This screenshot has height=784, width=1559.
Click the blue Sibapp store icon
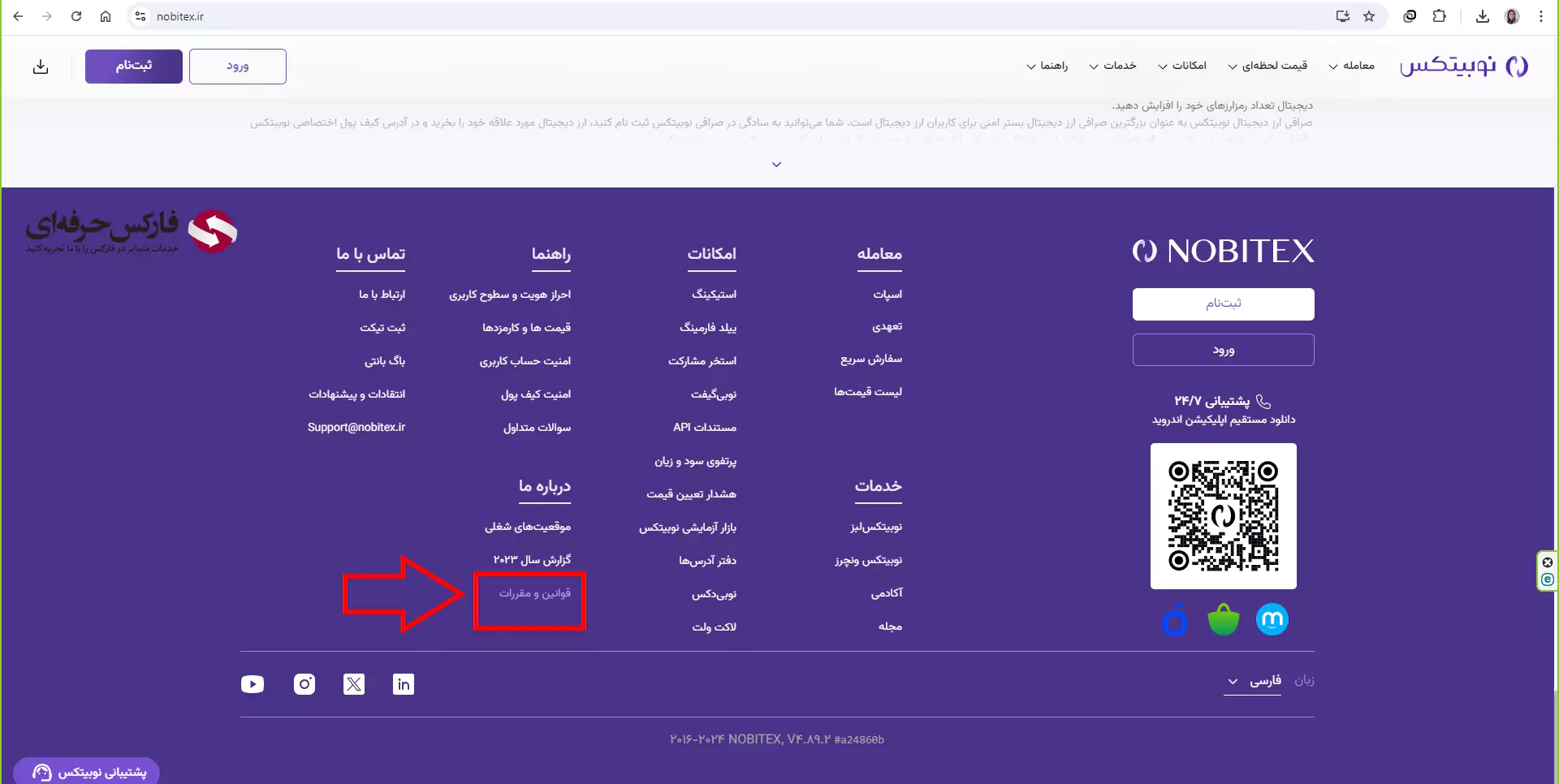[x=1175, y=620]
